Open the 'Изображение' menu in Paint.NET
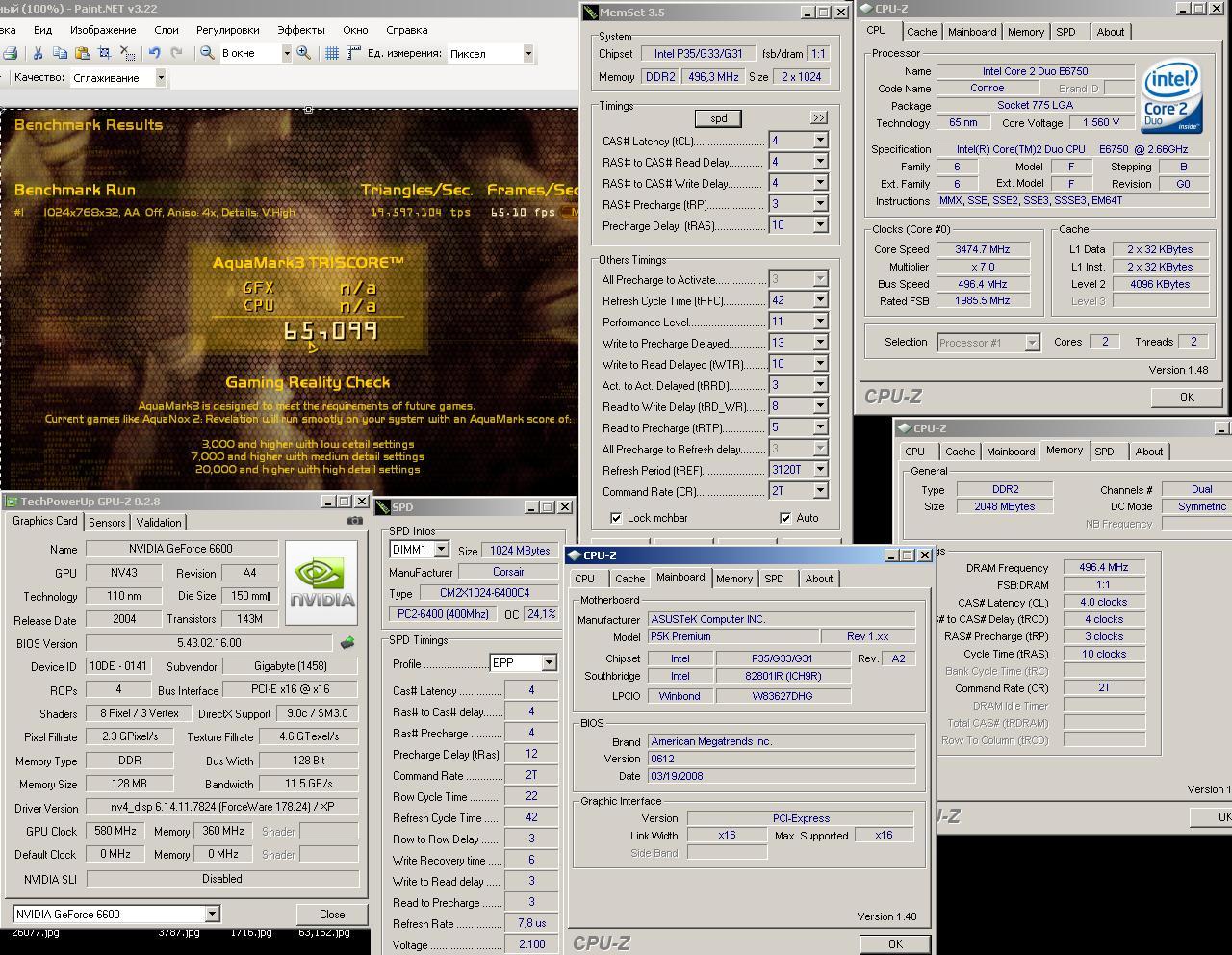 [x=102, y=30]
